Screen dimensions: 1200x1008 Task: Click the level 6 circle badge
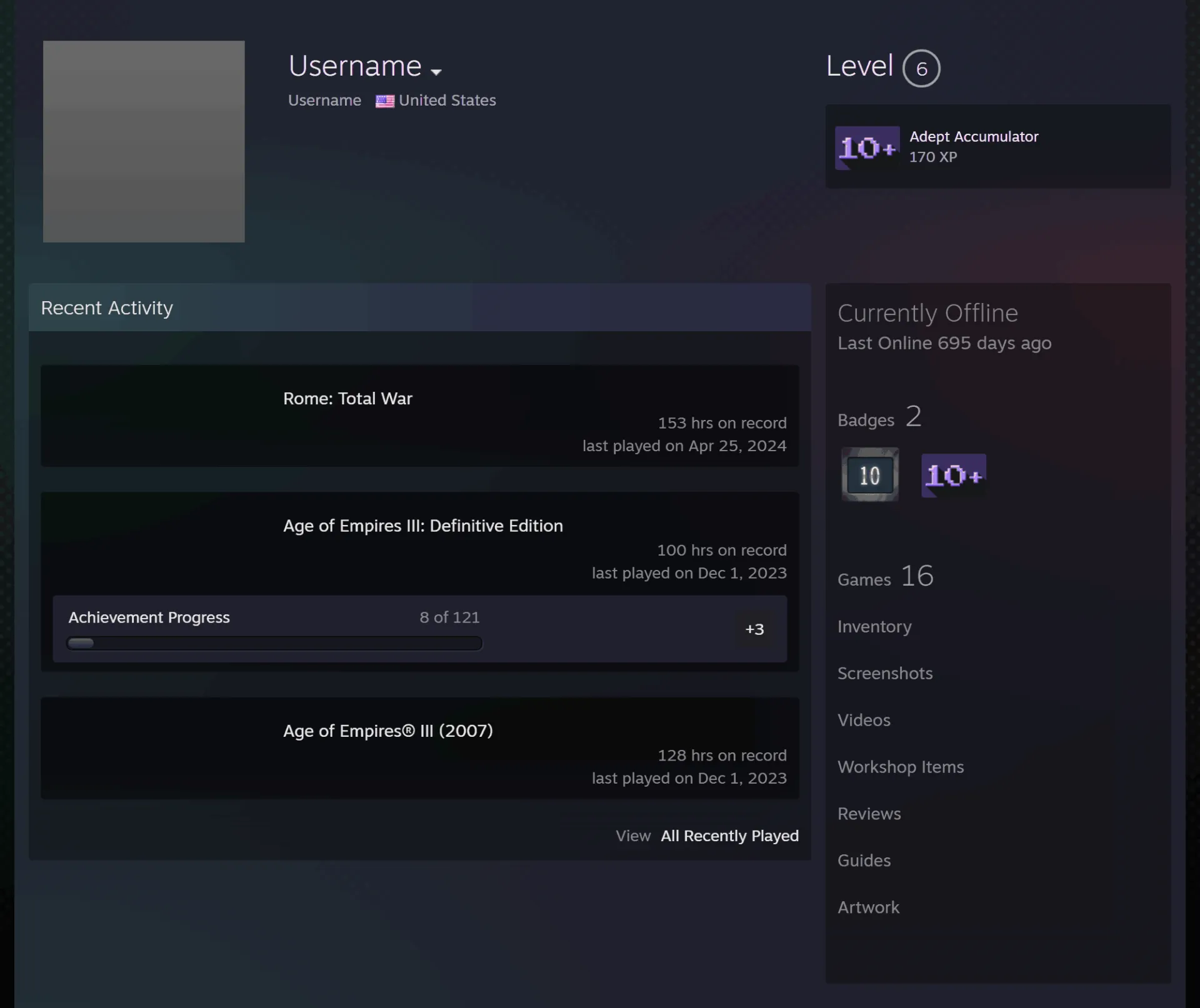[921, 68]
